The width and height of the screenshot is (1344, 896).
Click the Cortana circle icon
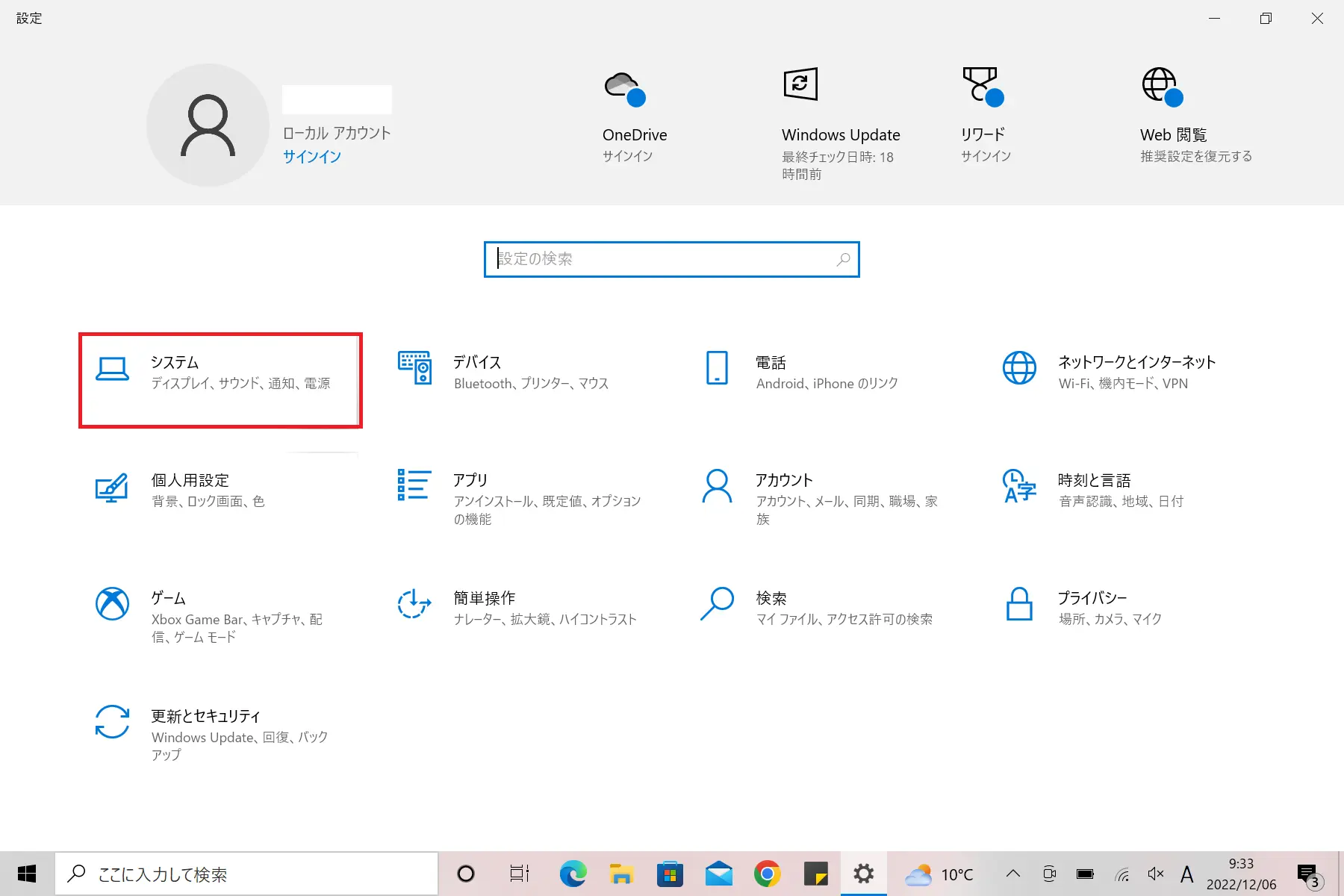pyautogui.click(x=466, y=874)
